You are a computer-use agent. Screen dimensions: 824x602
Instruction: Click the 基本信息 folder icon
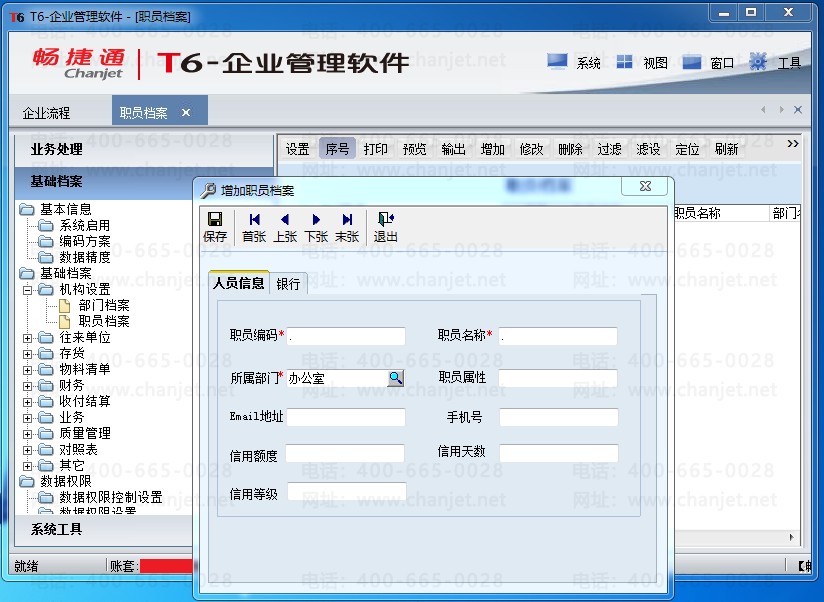(x=27, y=210)
